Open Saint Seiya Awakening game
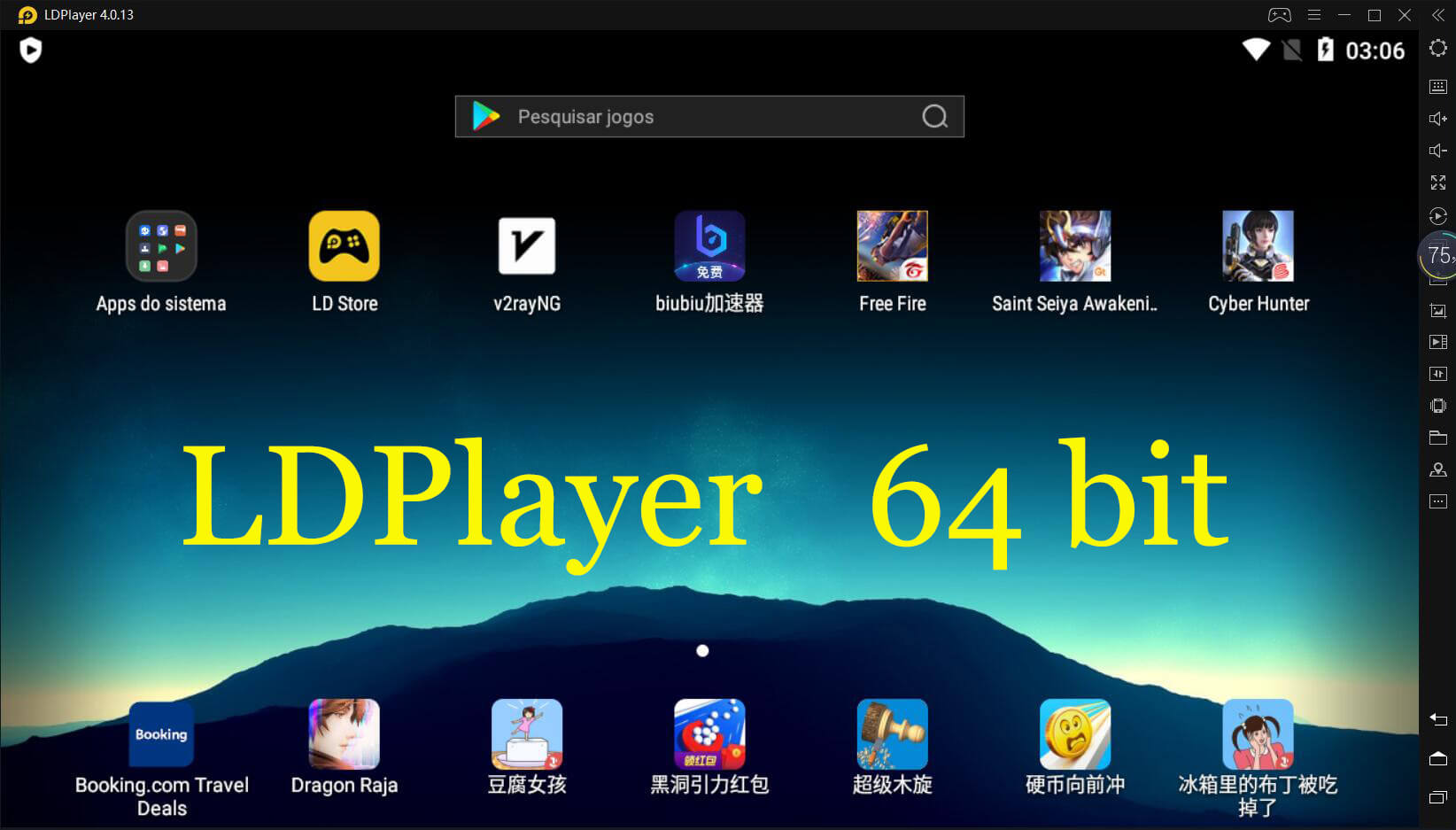The image size is (1456, 830). (x=1075, y=246)
